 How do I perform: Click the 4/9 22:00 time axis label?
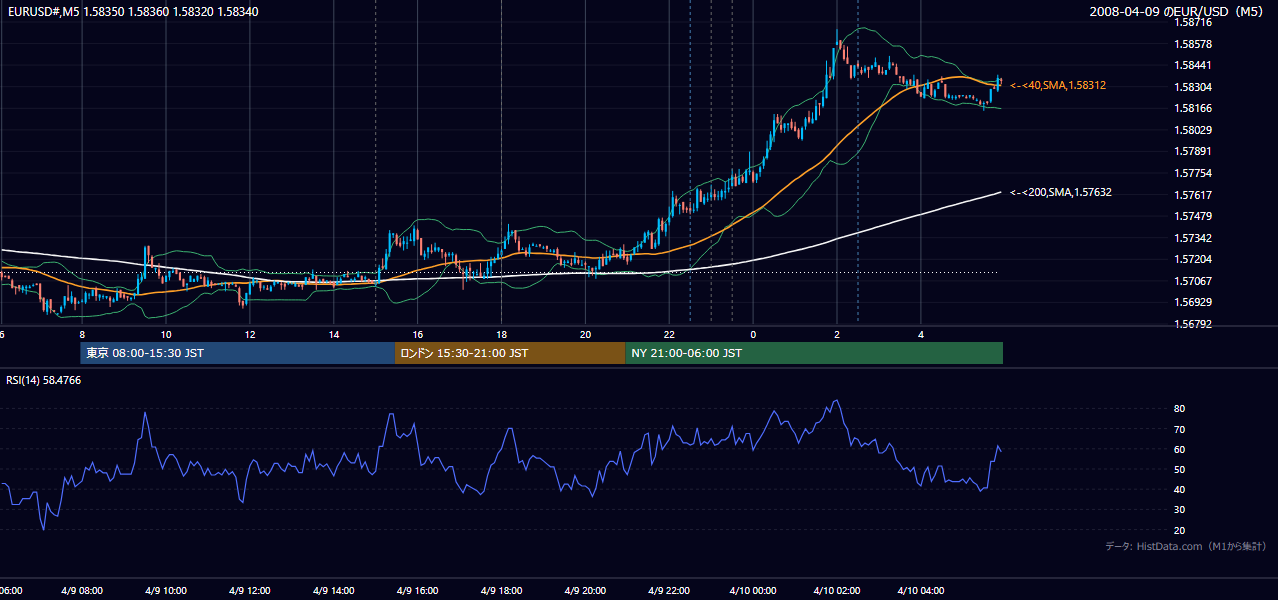tap(669, 590)
